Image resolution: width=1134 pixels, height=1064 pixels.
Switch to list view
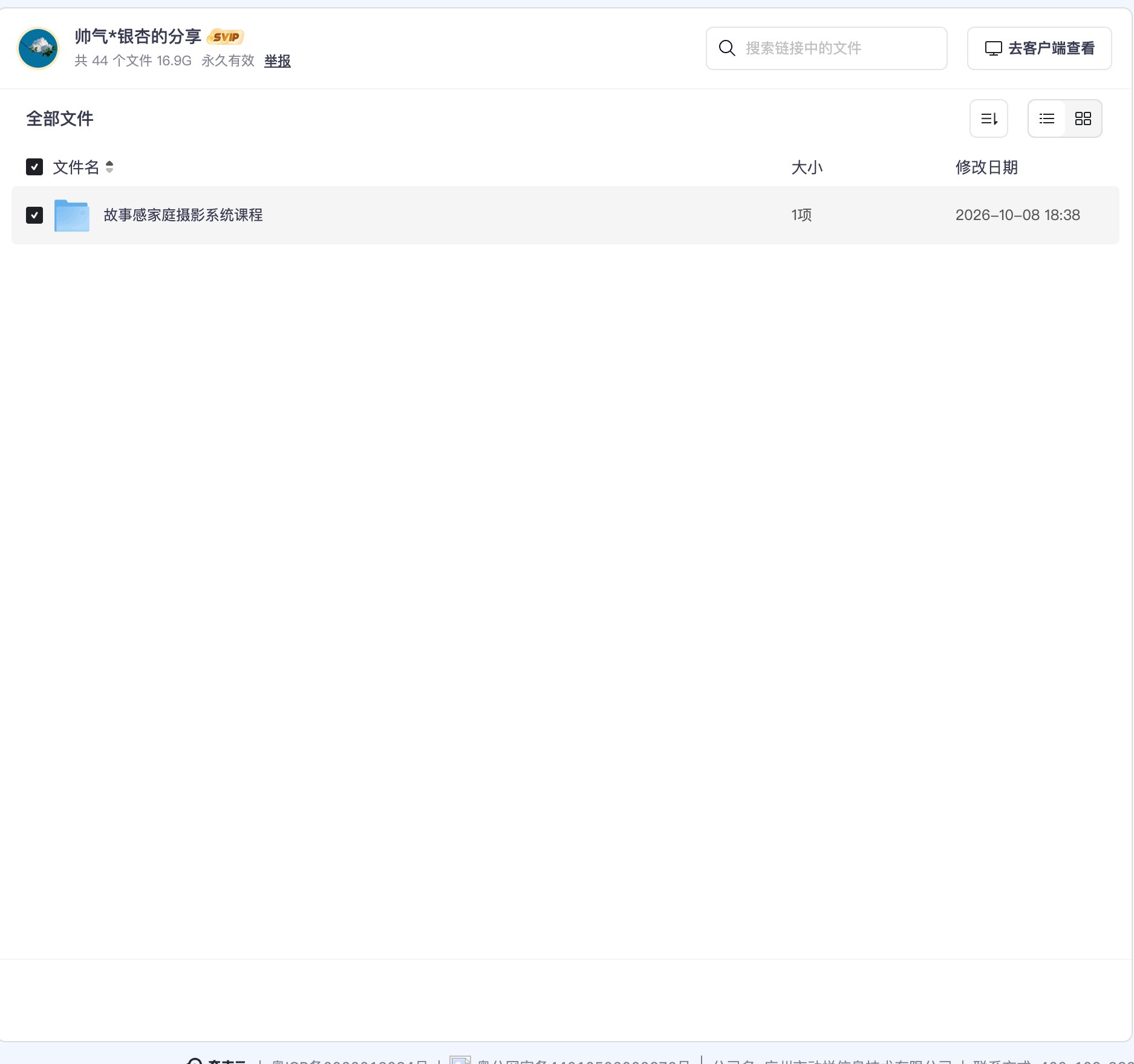click(1047, 118)
